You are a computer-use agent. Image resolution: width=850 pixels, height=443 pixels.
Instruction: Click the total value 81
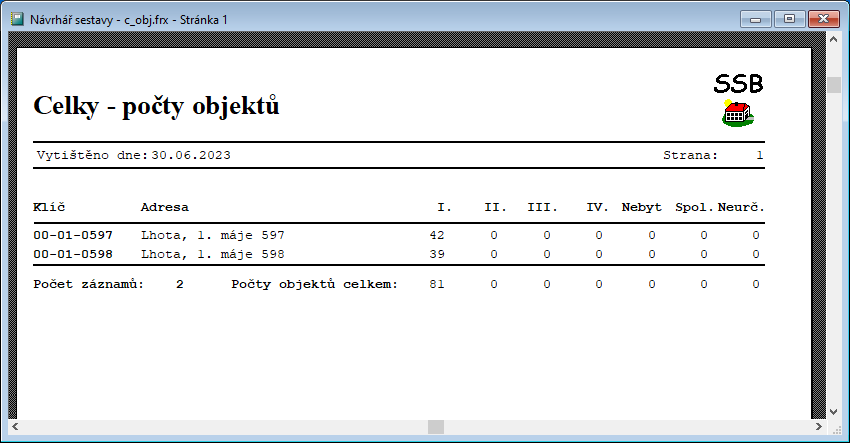[x=436, y=285]
